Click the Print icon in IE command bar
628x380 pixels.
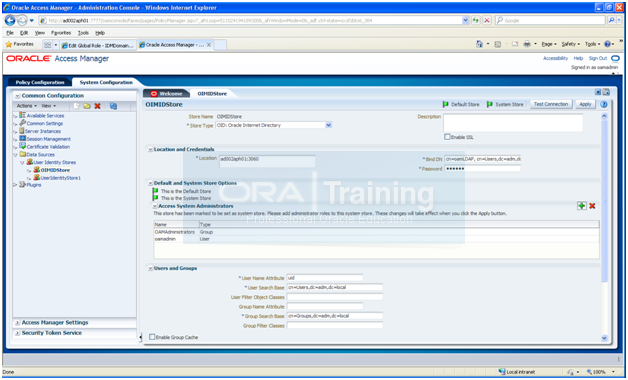(527, 44)
